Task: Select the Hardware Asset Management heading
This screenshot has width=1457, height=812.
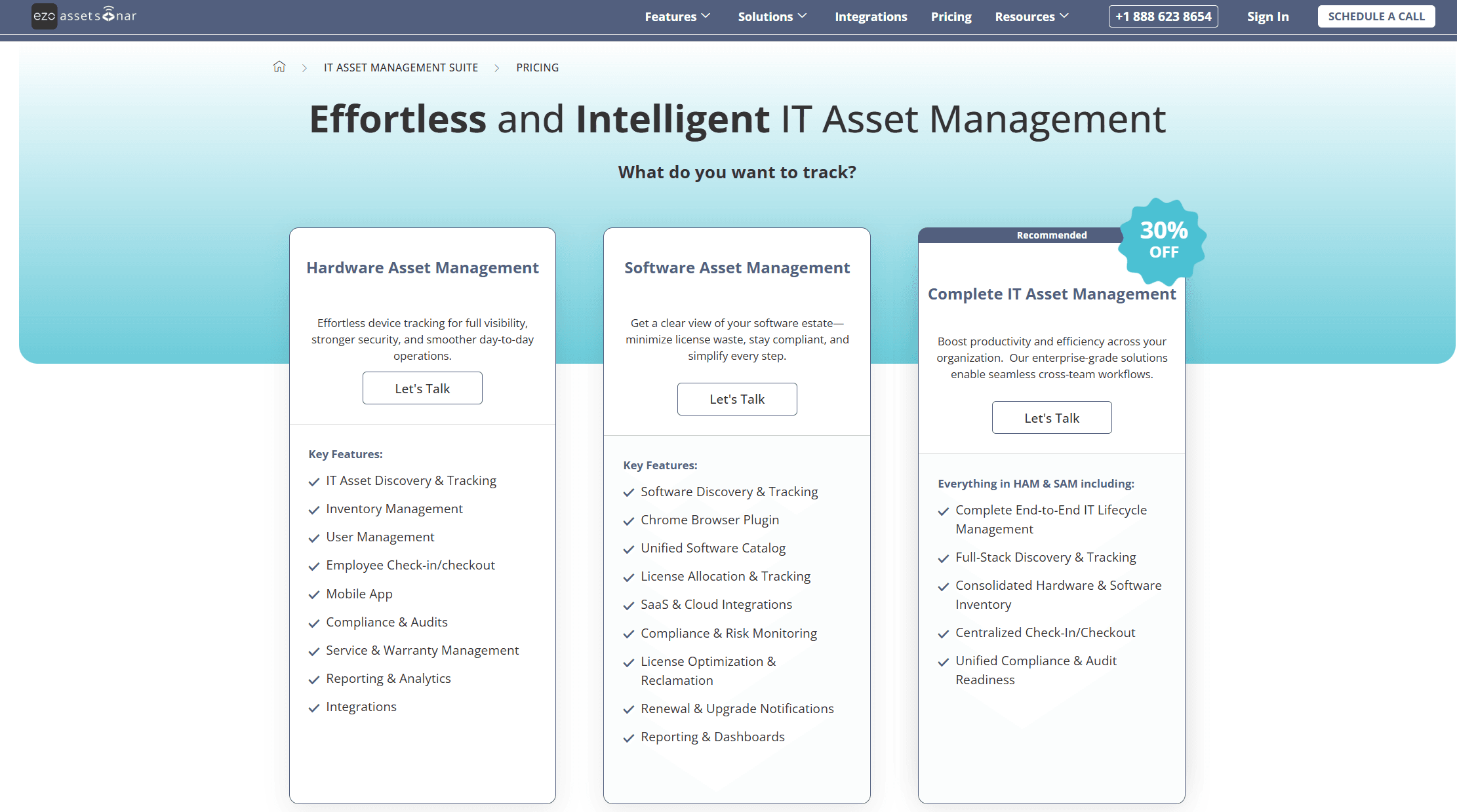Action: (x=422, y=267)
